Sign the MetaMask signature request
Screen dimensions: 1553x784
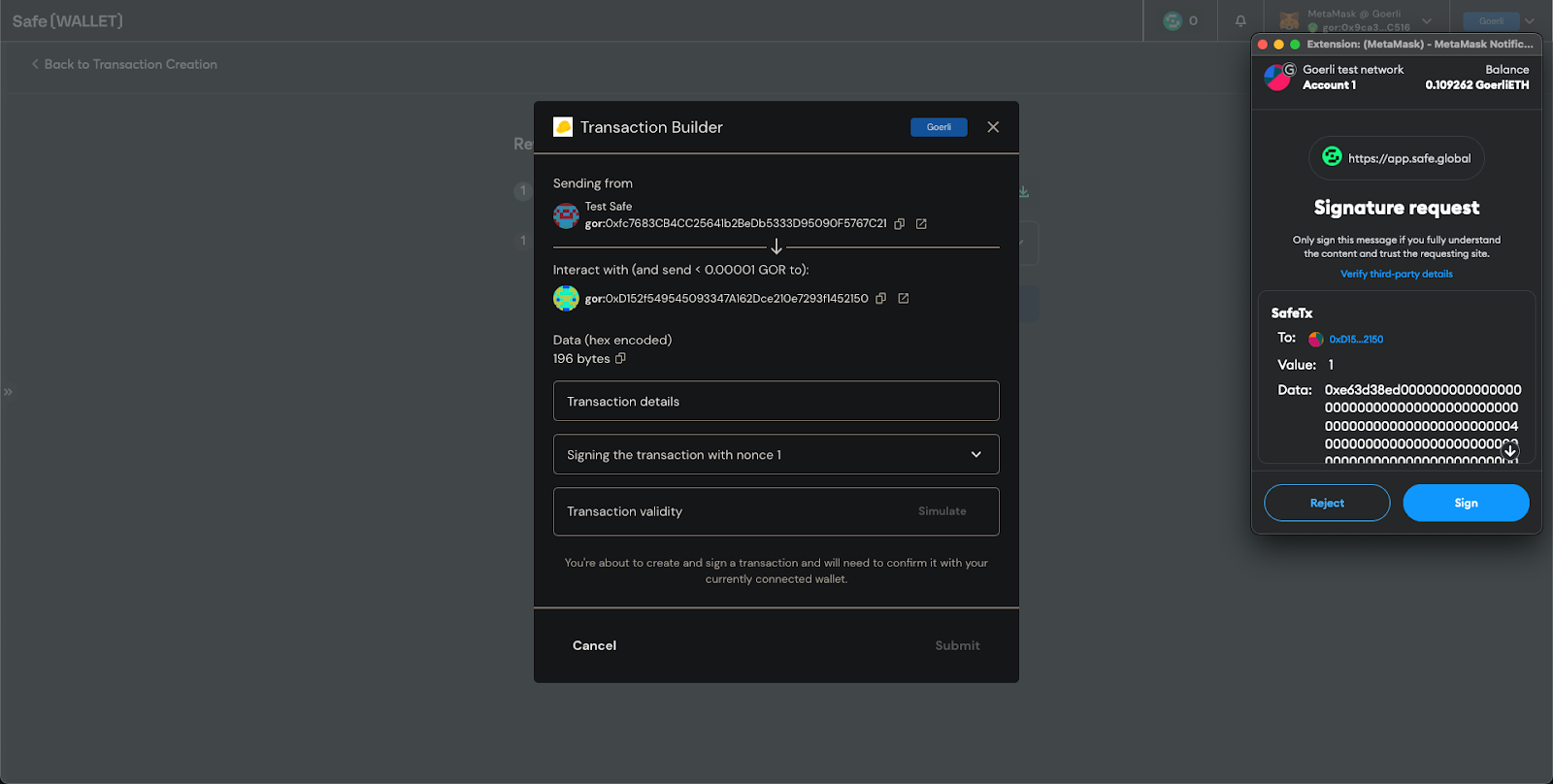1466,503
